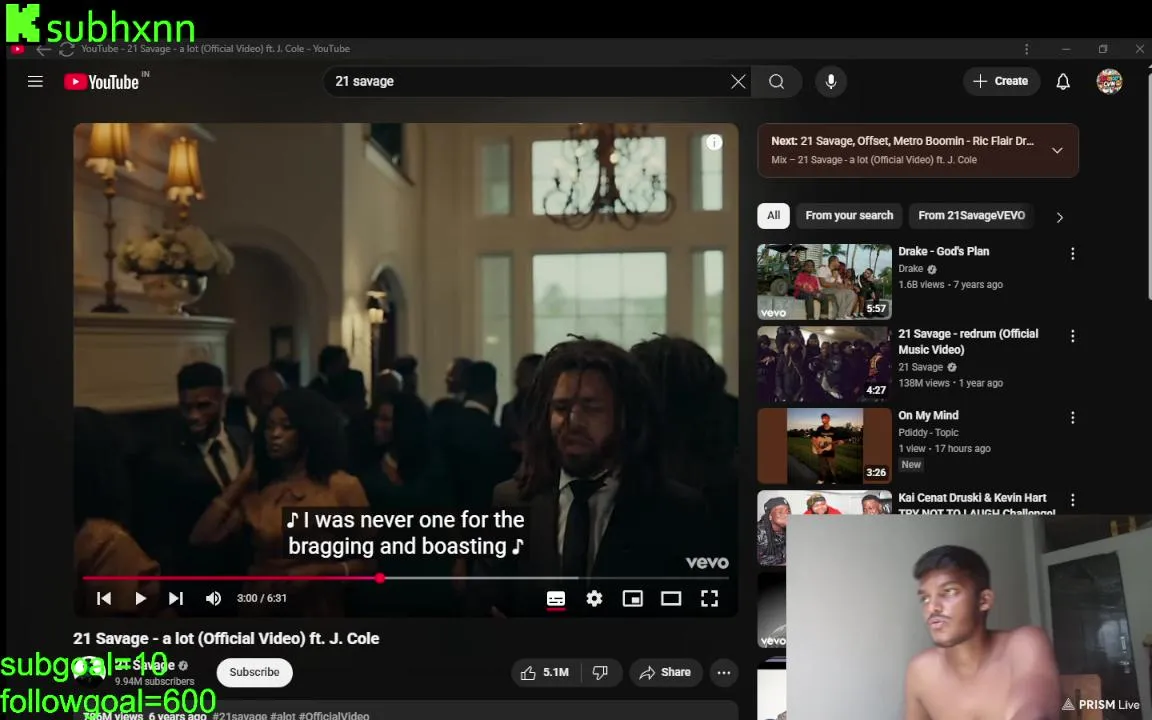
Task: Dislike the video
Action: tap(600, 672)
